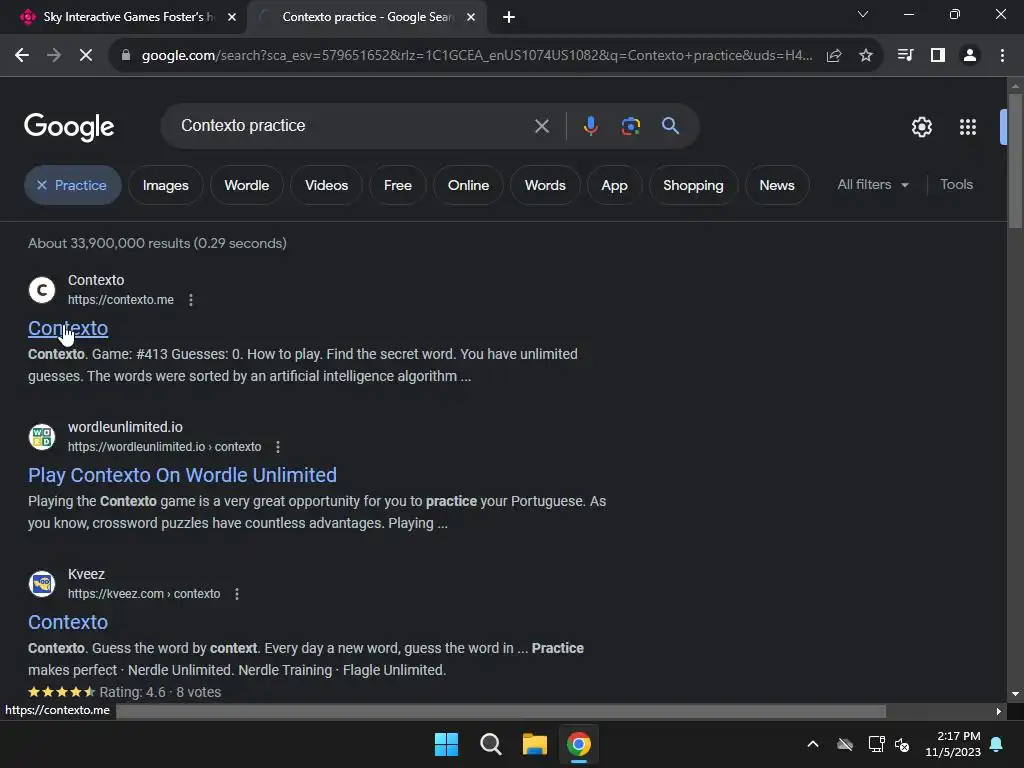The image size is (1024, 768).
Task: Open the notifications bell in taskbar
Action: click(997, 744)
